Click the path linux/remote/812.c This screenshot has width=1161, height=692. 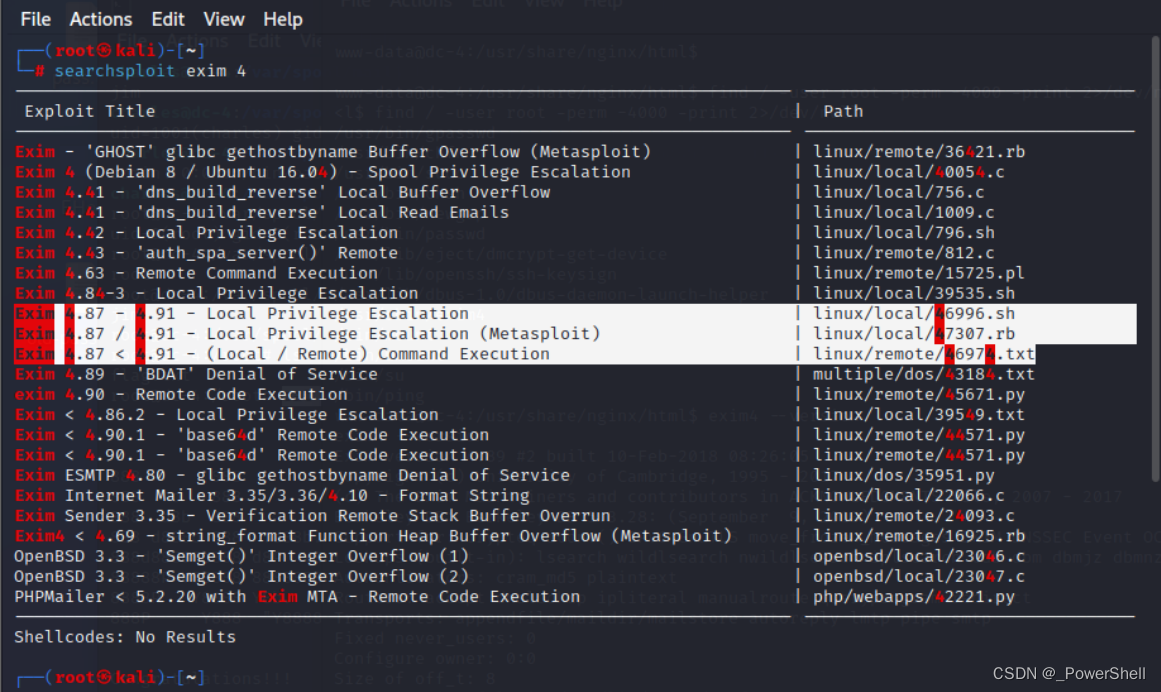(903, 252)
